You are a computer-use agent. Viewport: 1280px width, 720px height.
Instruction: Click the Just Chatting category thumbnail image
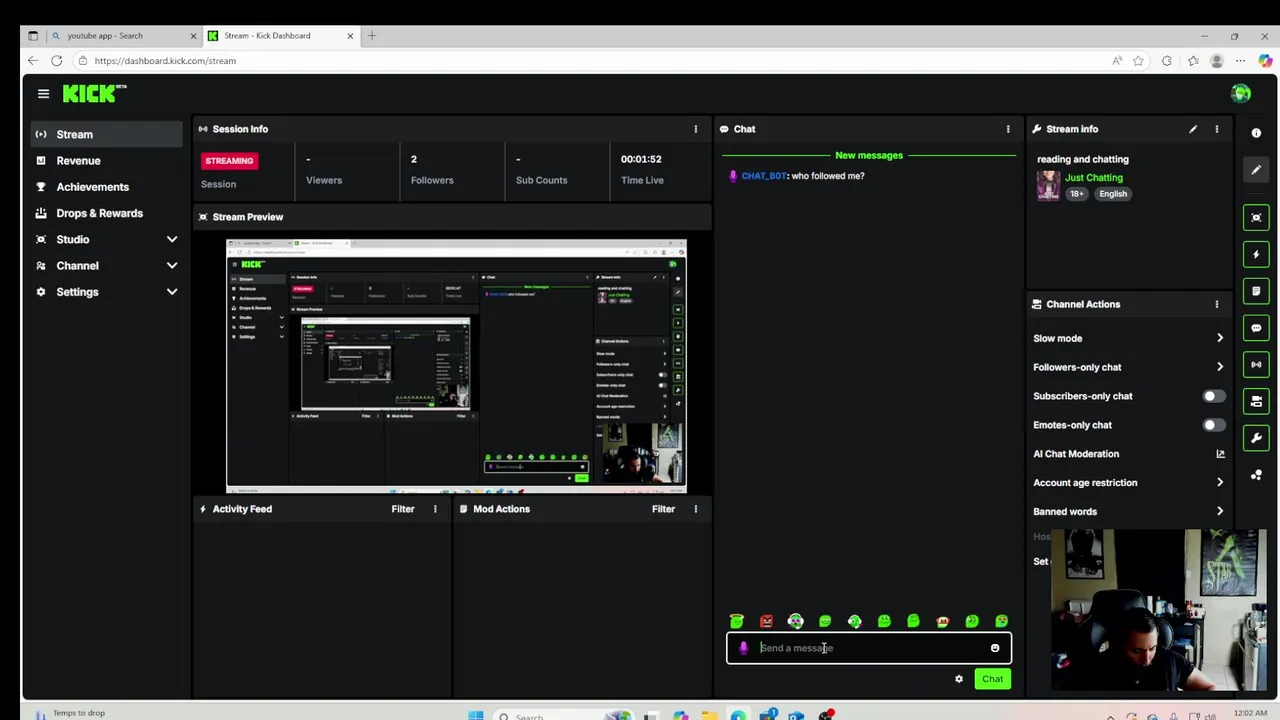[x=1048, y=186]
